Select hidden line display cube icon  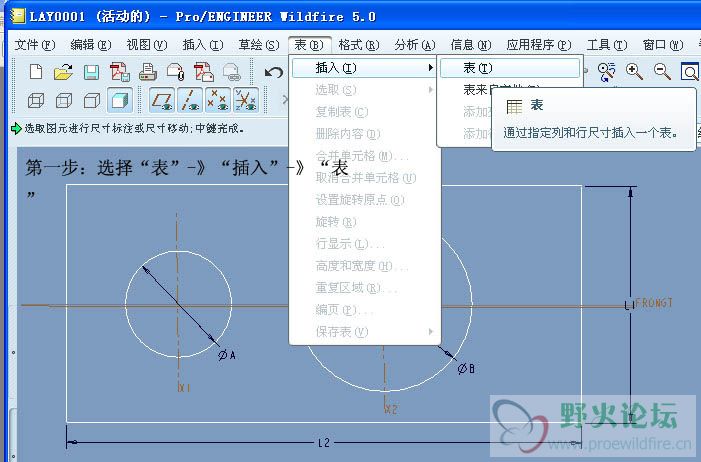[x=63, y=100]
